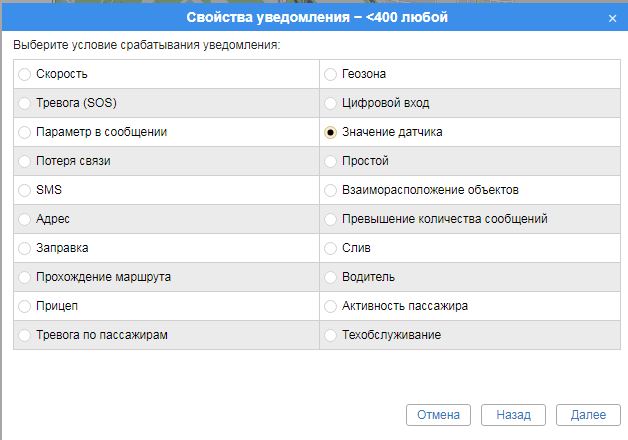
Task: Click the Значение датчика radio button
Action: click(x=331, y=132)
